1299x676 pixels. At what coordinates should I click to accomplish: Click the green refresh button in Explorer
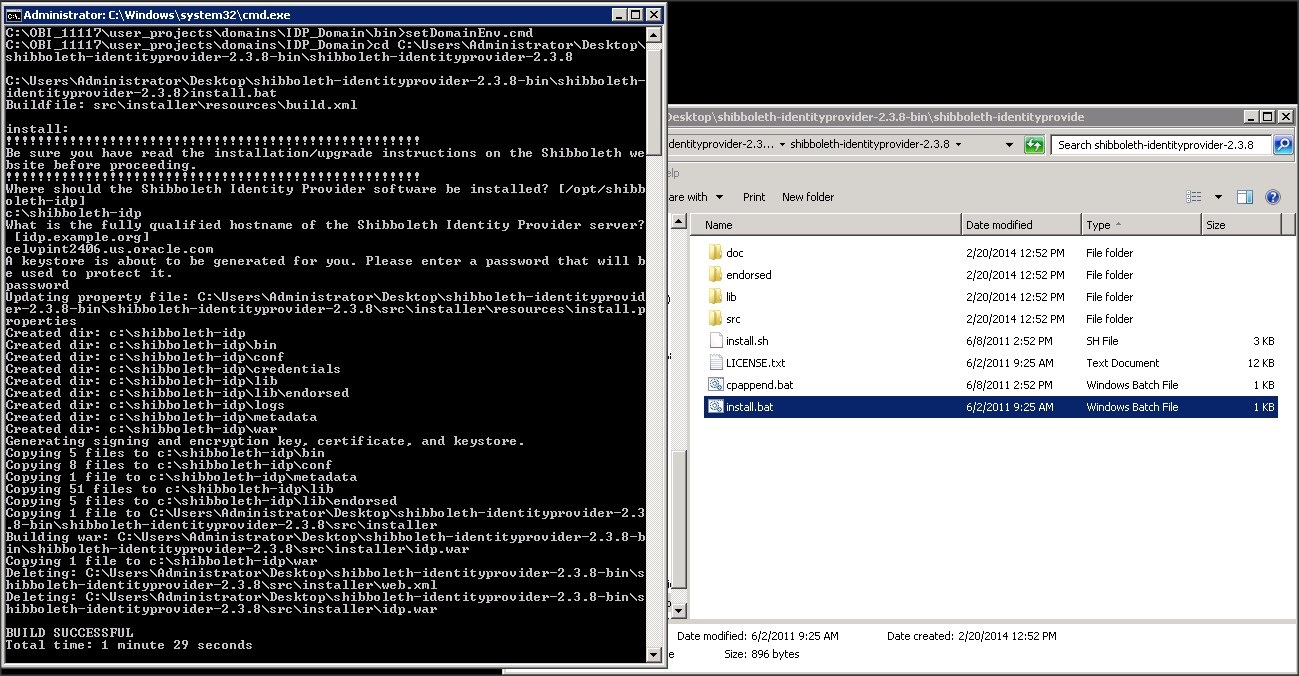(1035, 145)
